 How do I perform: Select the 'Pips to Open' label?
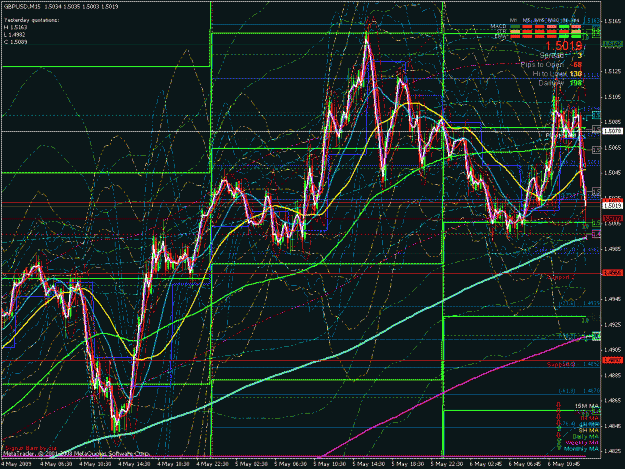542,65
